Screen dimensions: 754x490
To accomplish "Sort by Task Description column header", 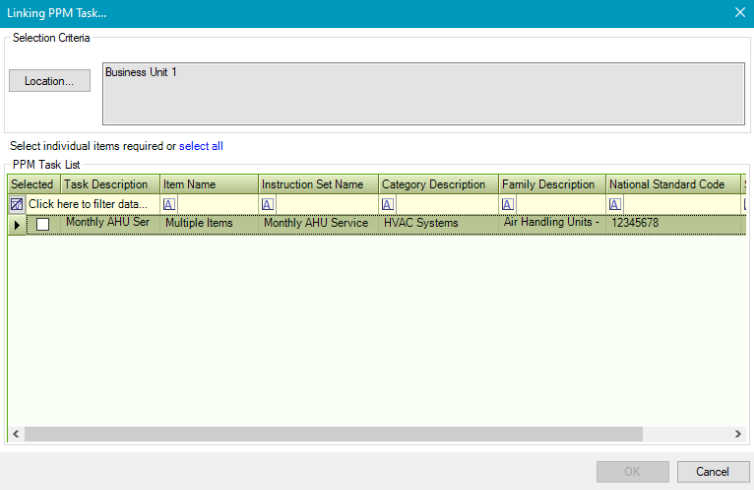I will pos(105,185).
